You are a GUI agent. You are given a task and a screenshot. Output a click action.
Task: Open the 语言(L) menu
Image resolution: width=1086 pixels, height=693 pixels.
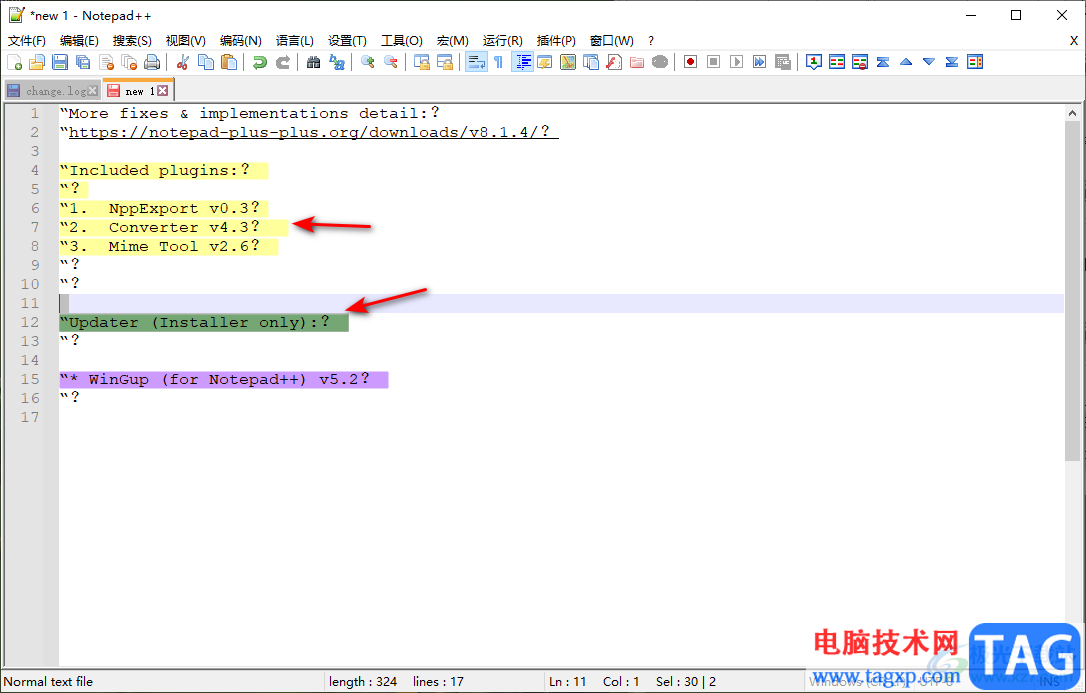(x=294, y=41)
